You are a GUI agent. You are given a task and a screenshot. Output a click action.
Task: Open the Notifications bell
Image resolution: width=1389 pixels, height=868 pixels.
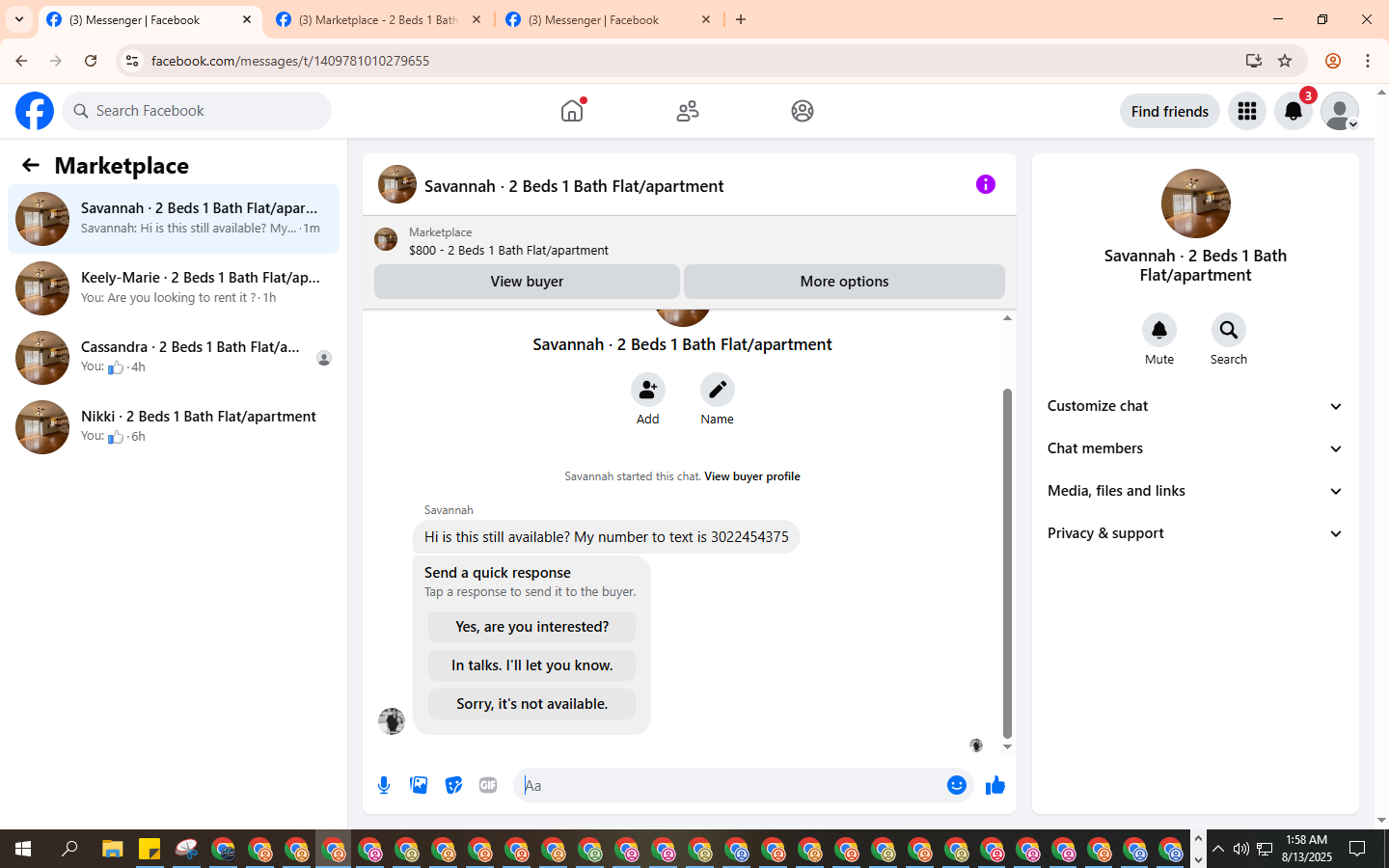pos(1294,111)
